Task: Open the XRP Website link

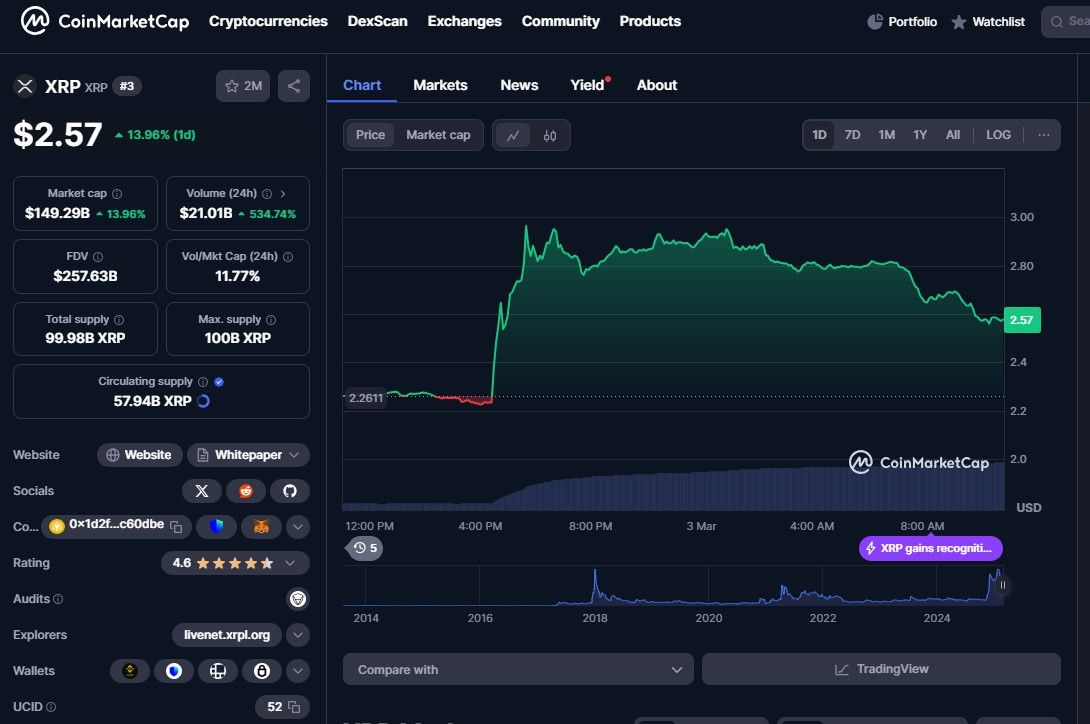Action: 139,455
